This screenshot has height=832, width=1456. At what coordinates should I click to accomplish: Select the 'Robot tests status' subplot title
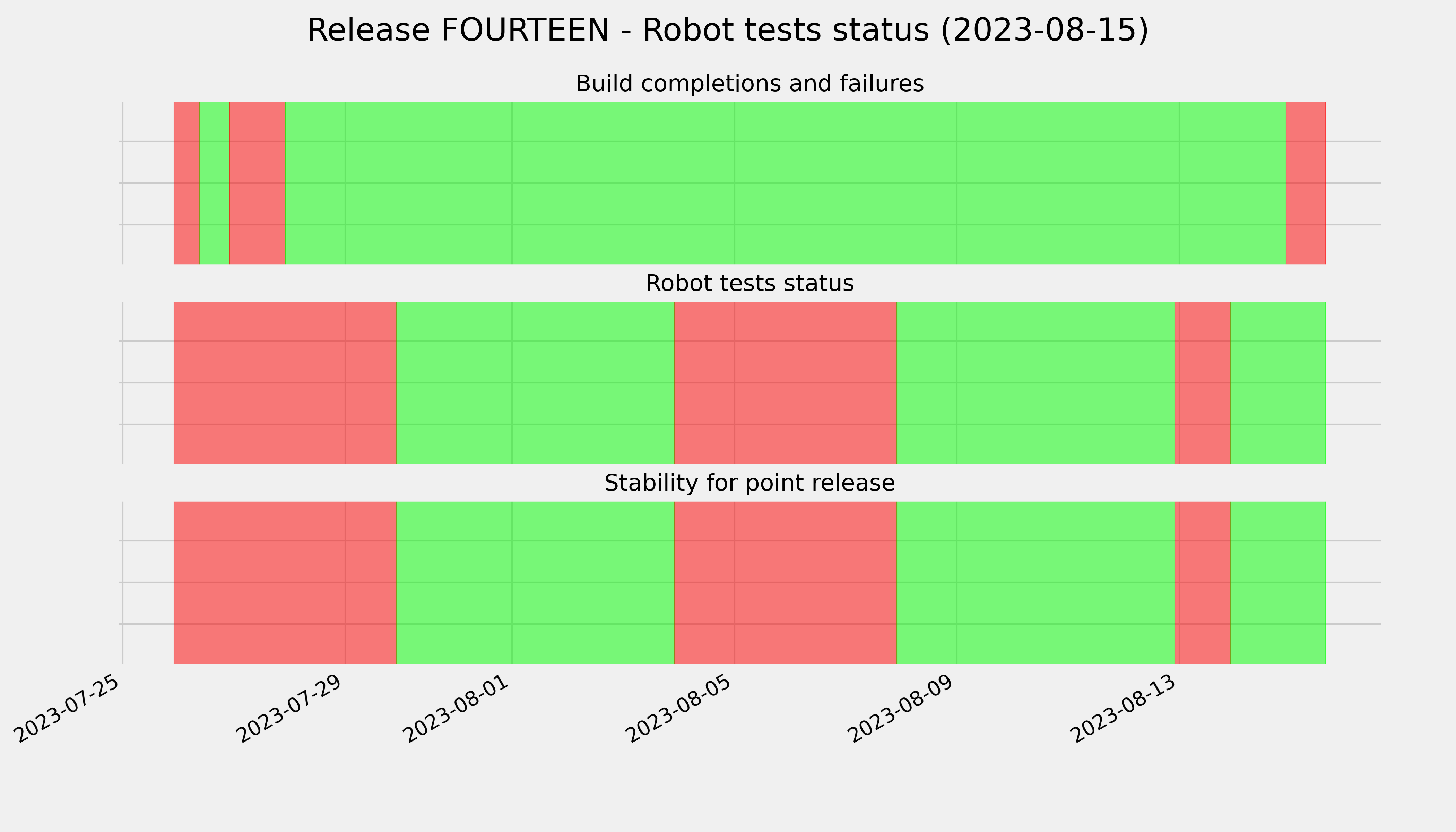click(749, 284)
